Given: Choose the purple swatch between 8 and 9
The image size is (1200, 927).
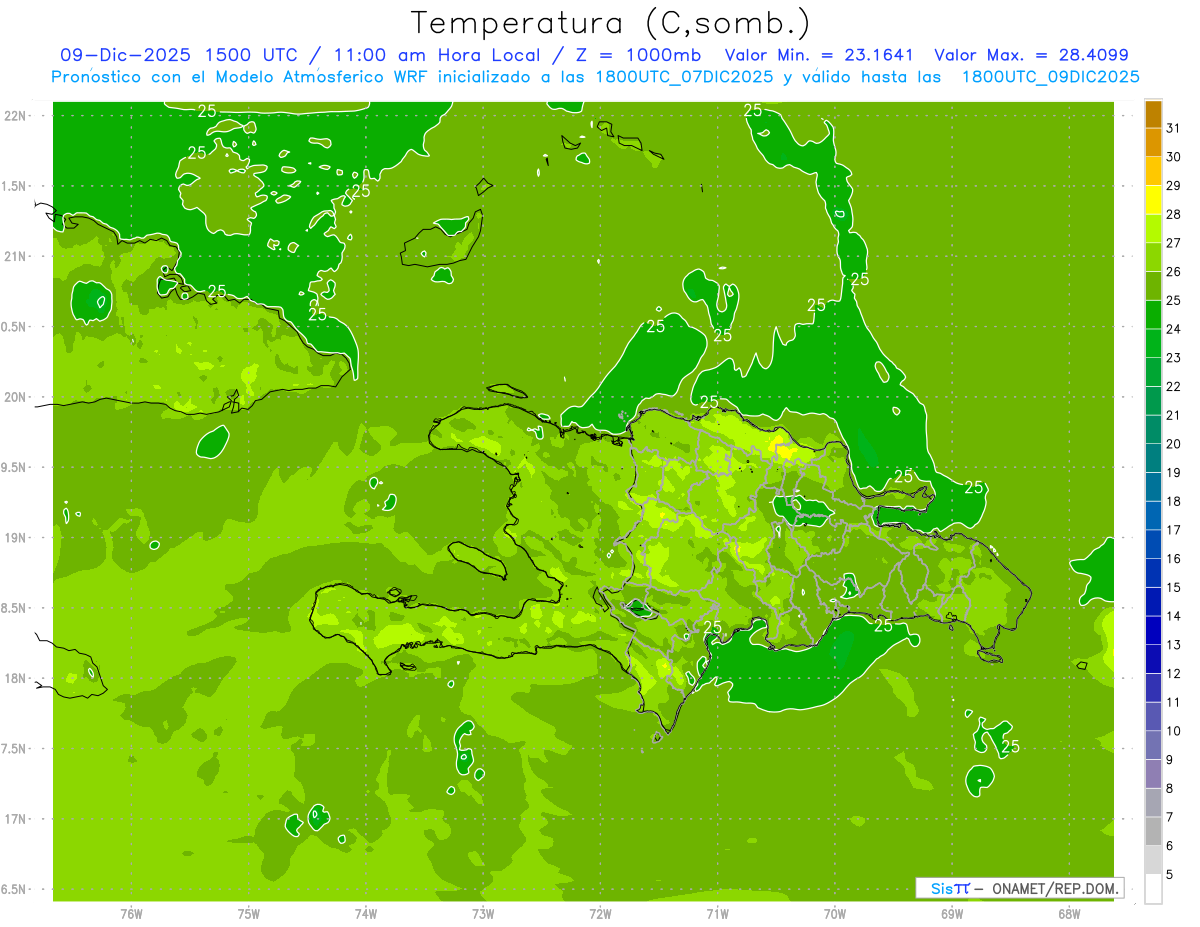Looking at the screenshot, I should [1153, 775].
